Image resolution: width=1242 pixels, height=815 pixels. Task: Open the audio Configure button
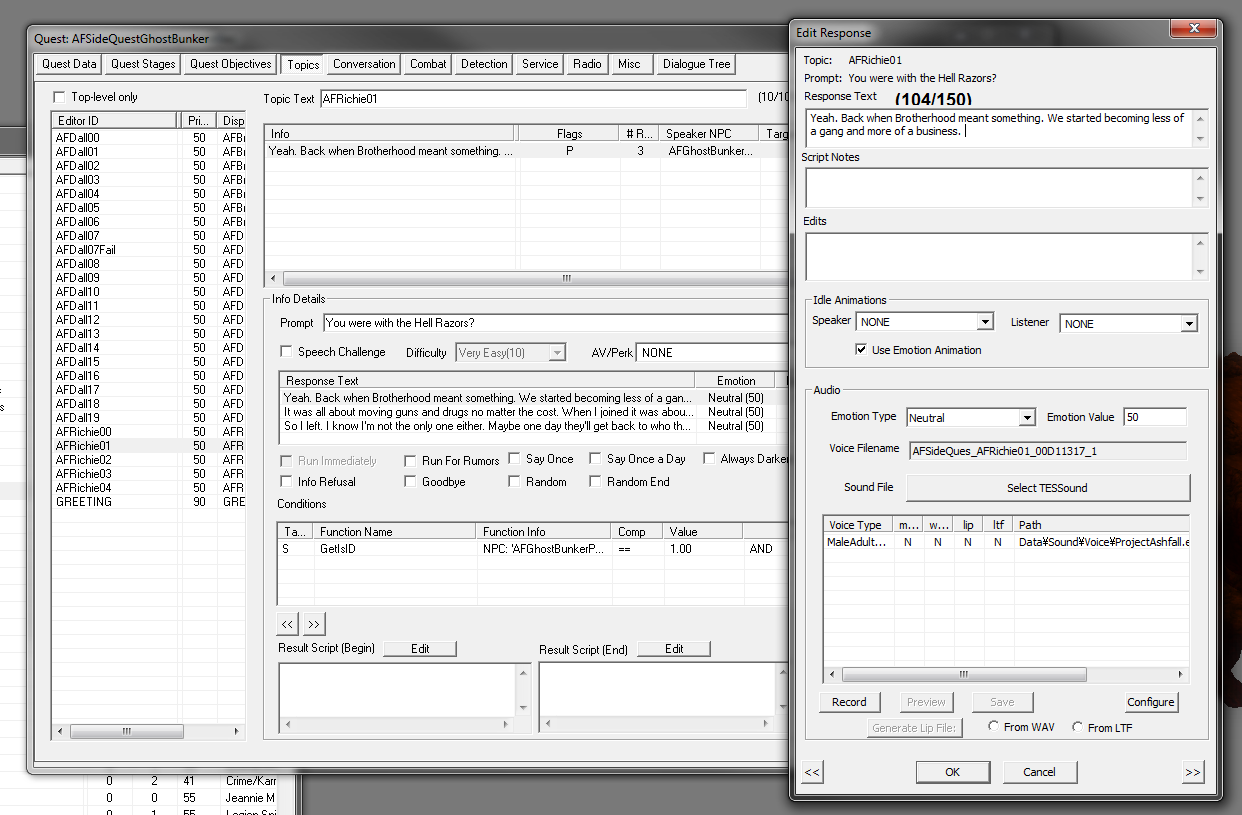point(1151,702)
